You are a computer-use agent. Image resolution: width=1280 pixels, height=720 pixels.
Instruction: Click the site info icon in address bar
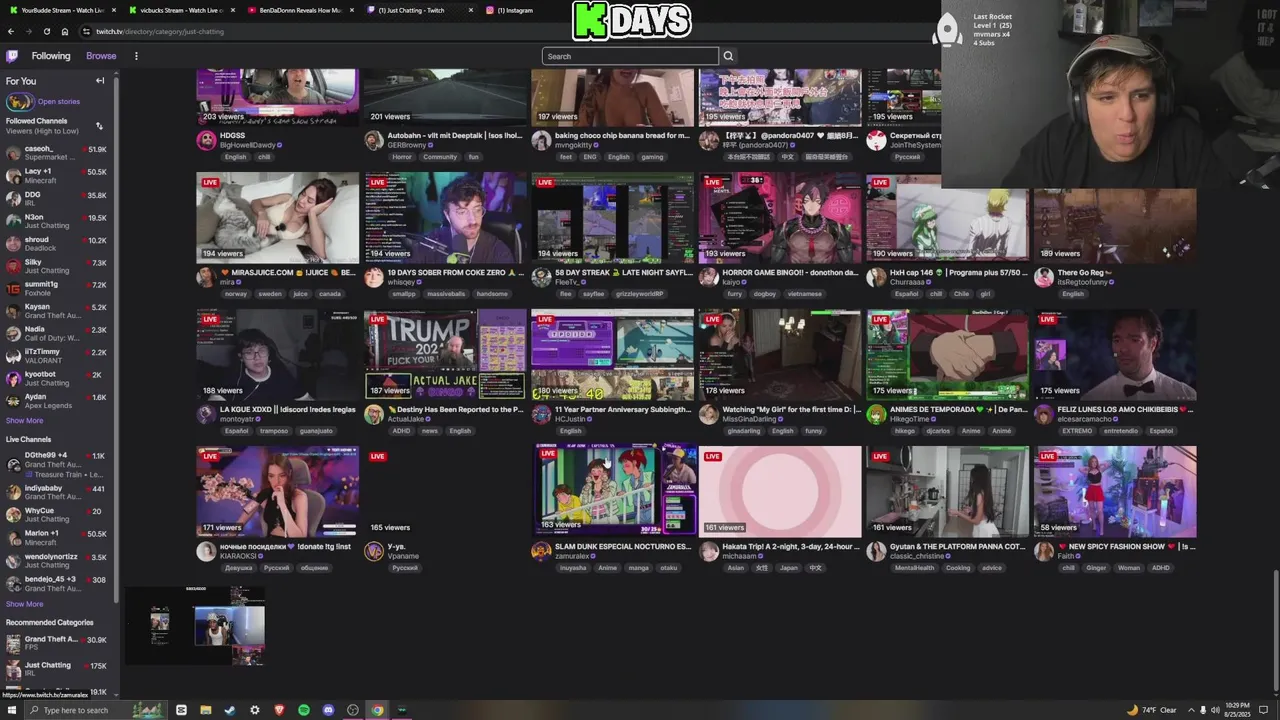click(x=86, y=31)
